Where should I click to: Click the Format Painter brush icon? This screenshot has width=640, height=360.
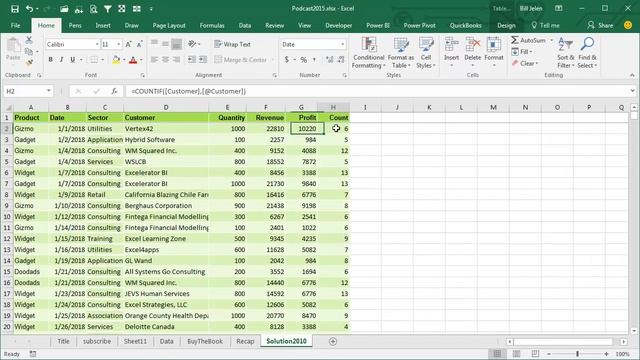pyautogui.click(x=29, y=62)
